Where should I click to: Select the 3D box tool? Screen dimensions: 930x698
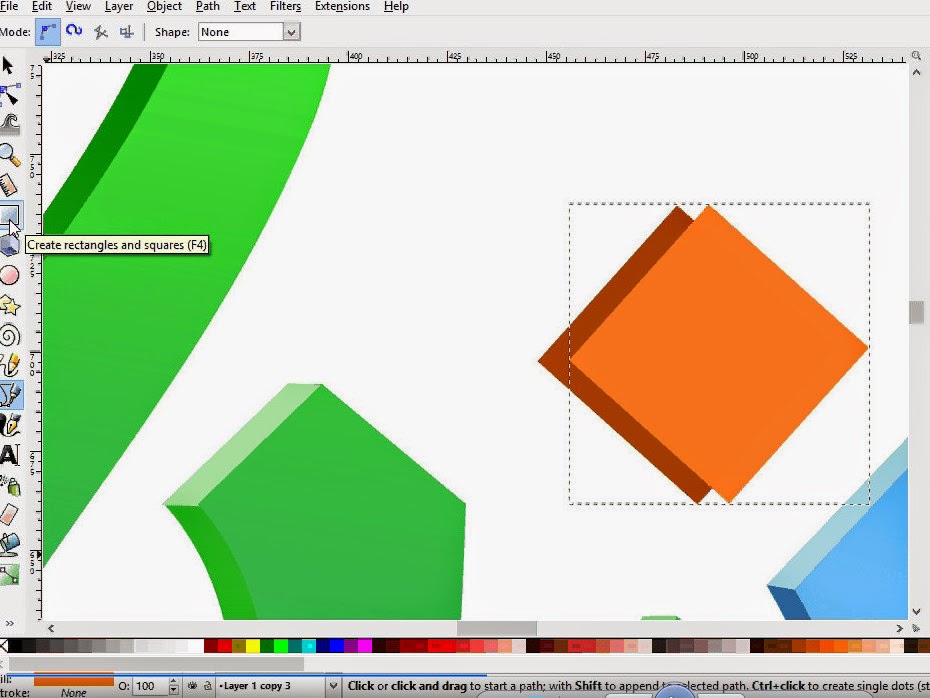pyautogui.click(x=9, y=245)
